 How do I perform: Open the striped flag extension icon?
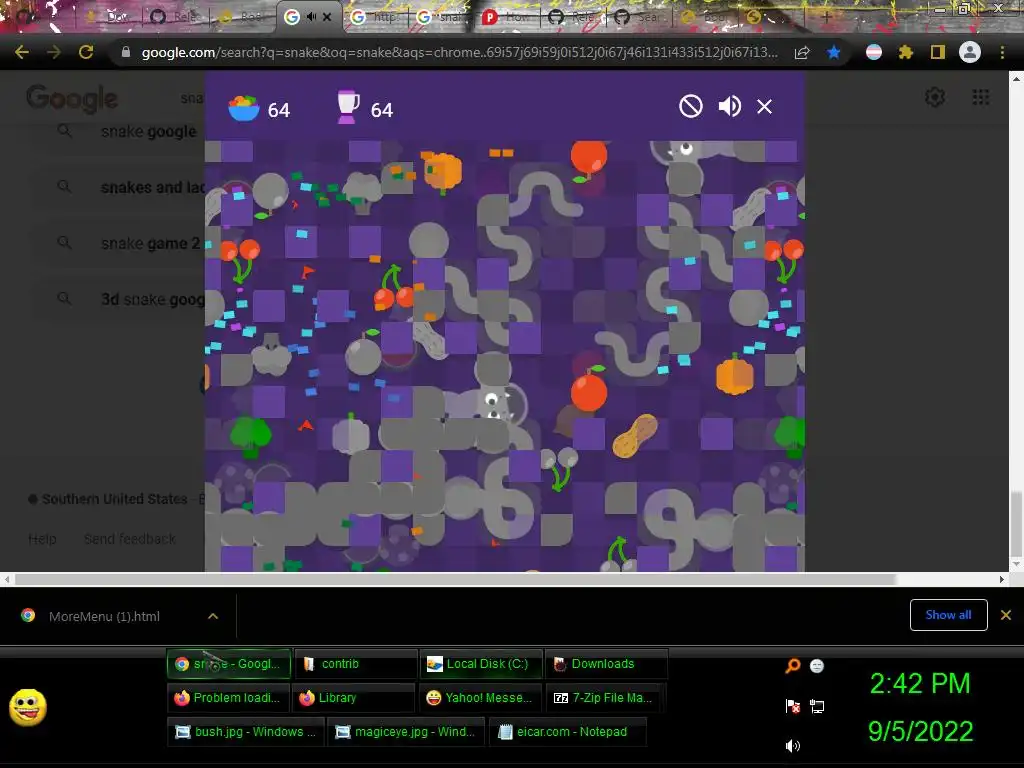click(874, 52)
